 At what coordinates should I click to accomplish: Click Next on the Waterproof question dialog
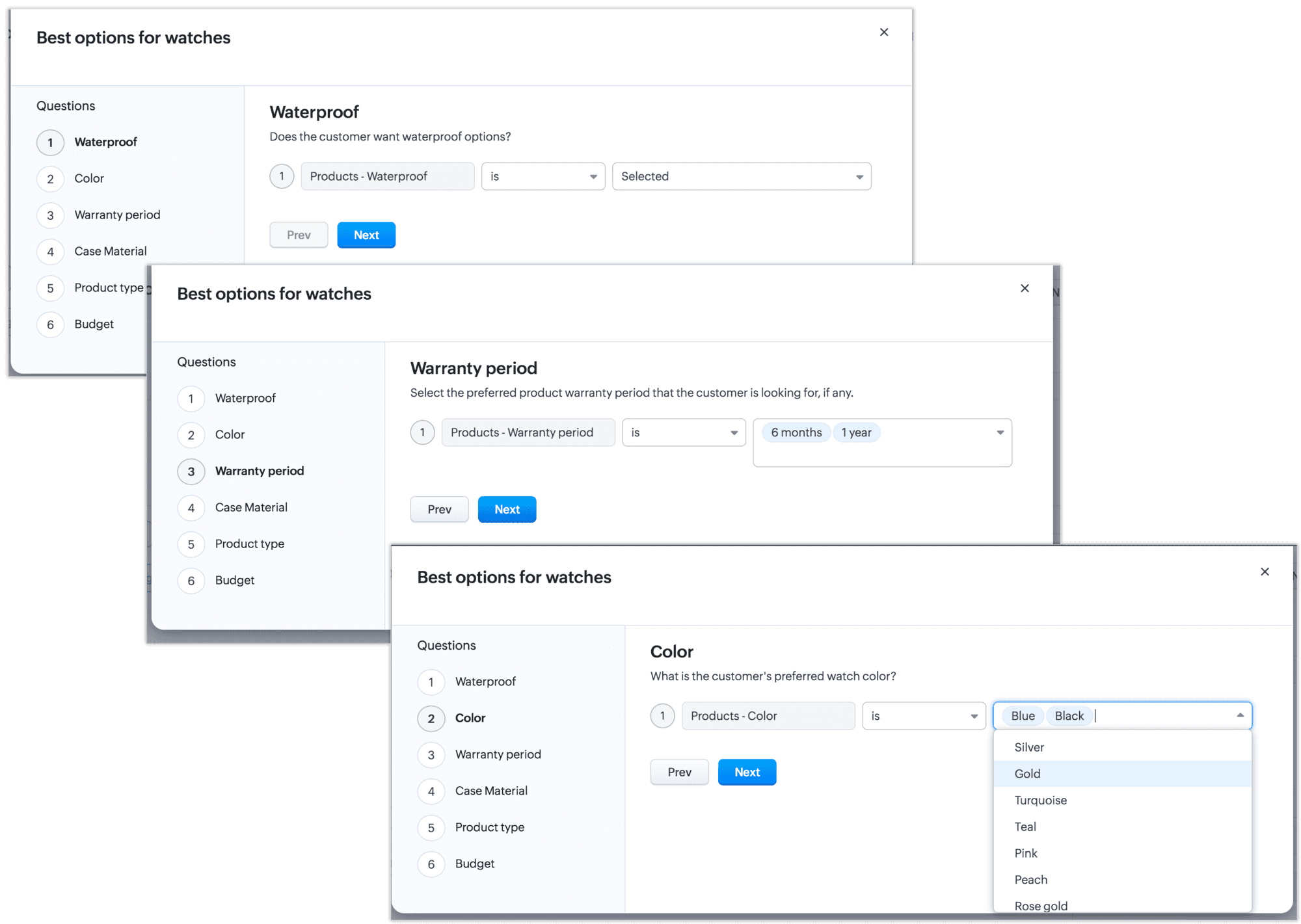(365, 235)
